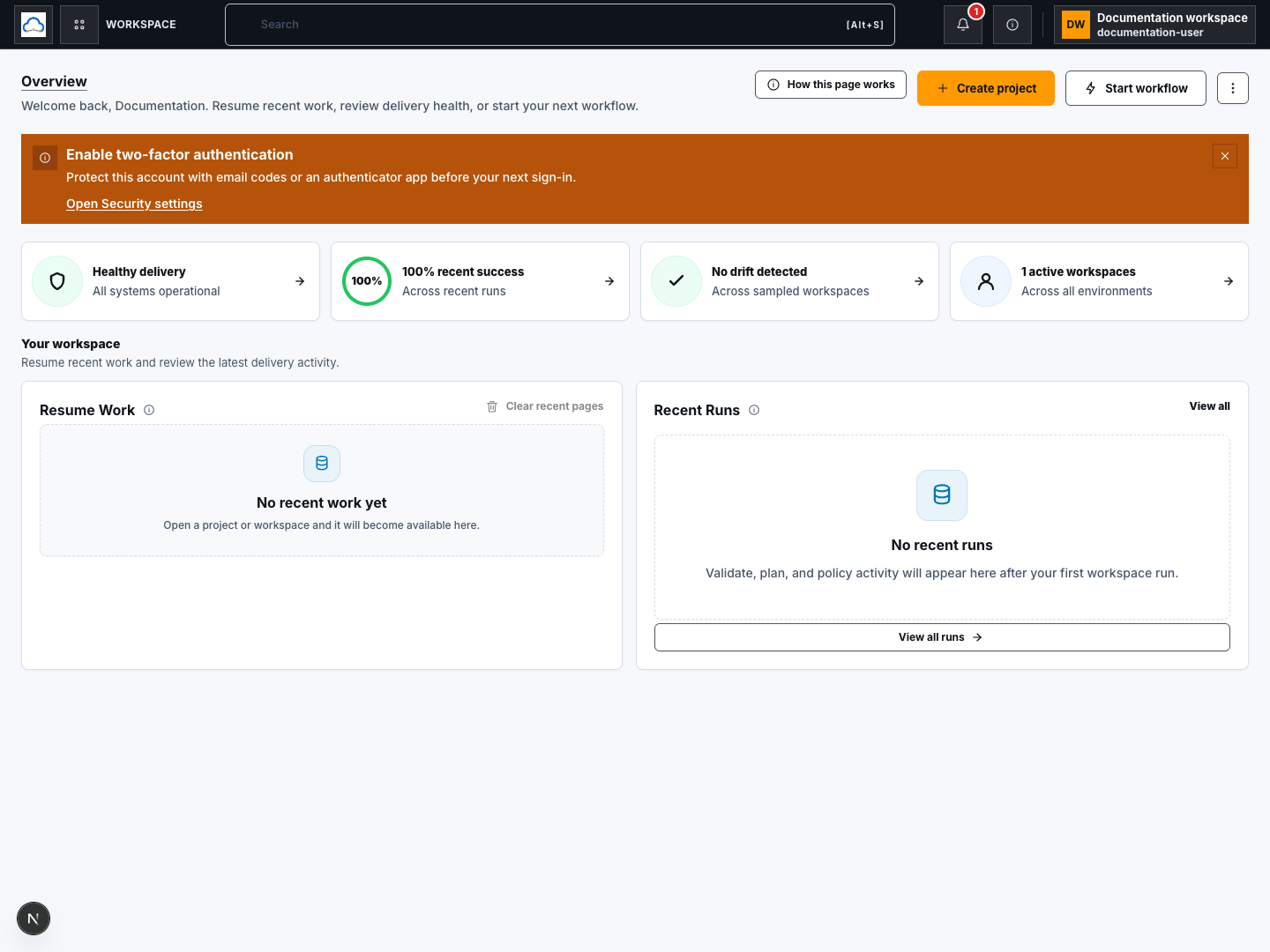Select the 100% recent success title
This screenshot has height=952, width=1270.
pos(463,271)
